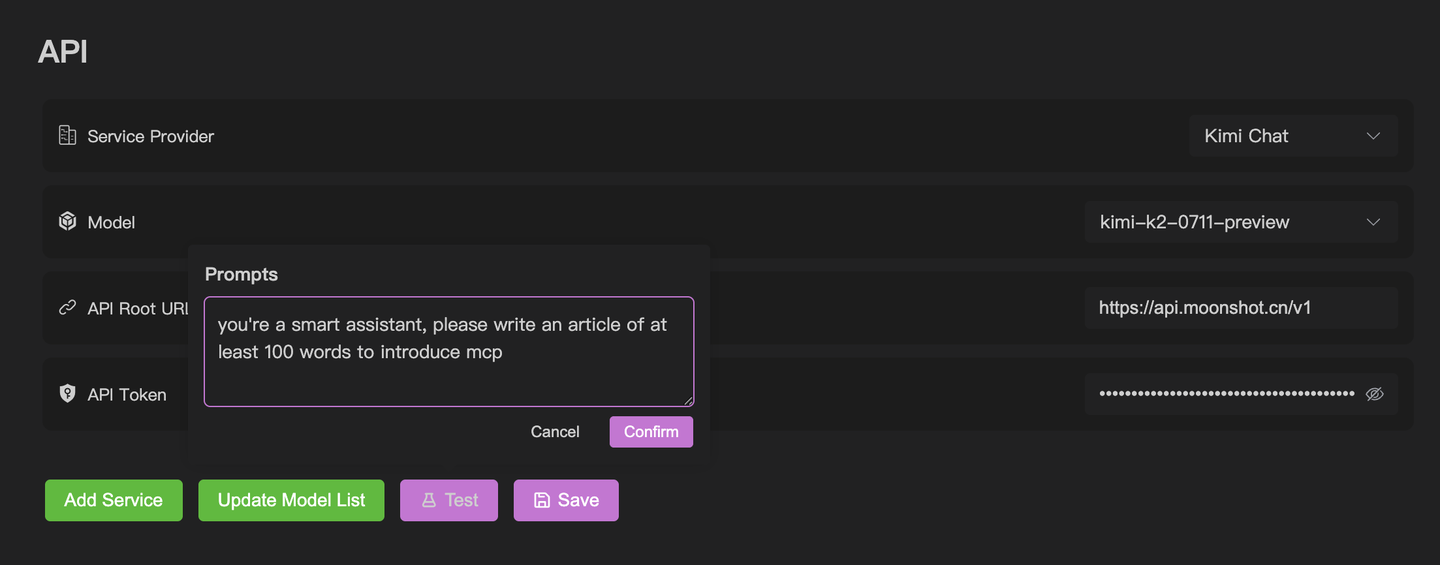Click the Add Service button
1440x565 pixels.
click(114, 500)
